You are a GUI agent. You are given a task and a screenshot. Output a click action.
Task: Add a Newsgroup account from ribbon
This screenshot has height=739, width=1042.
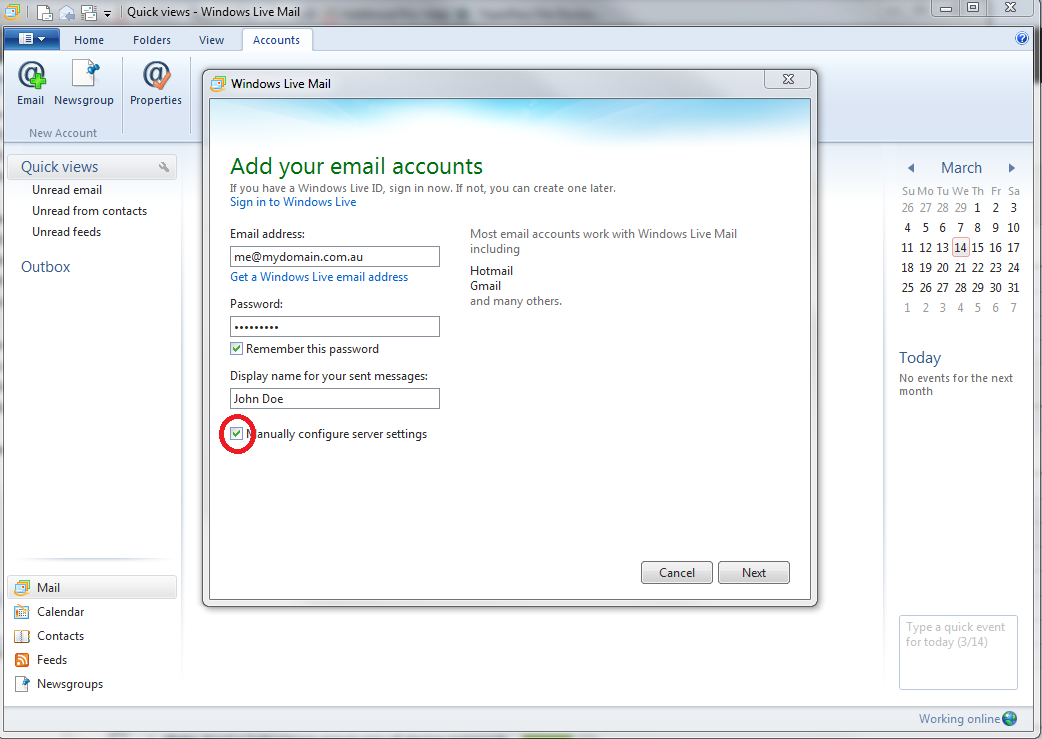pyautogui.click(x=84, y=83)
